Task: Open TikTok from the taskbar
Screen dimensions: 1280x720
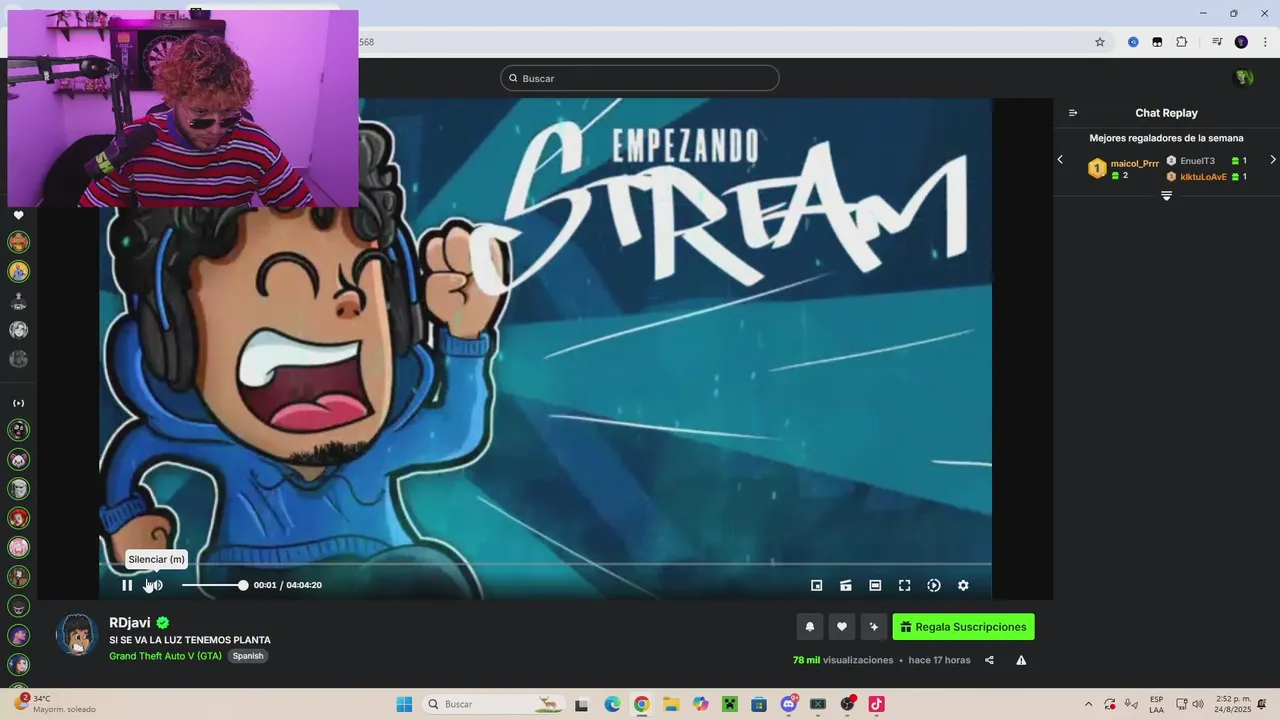Action: point(877,704)
